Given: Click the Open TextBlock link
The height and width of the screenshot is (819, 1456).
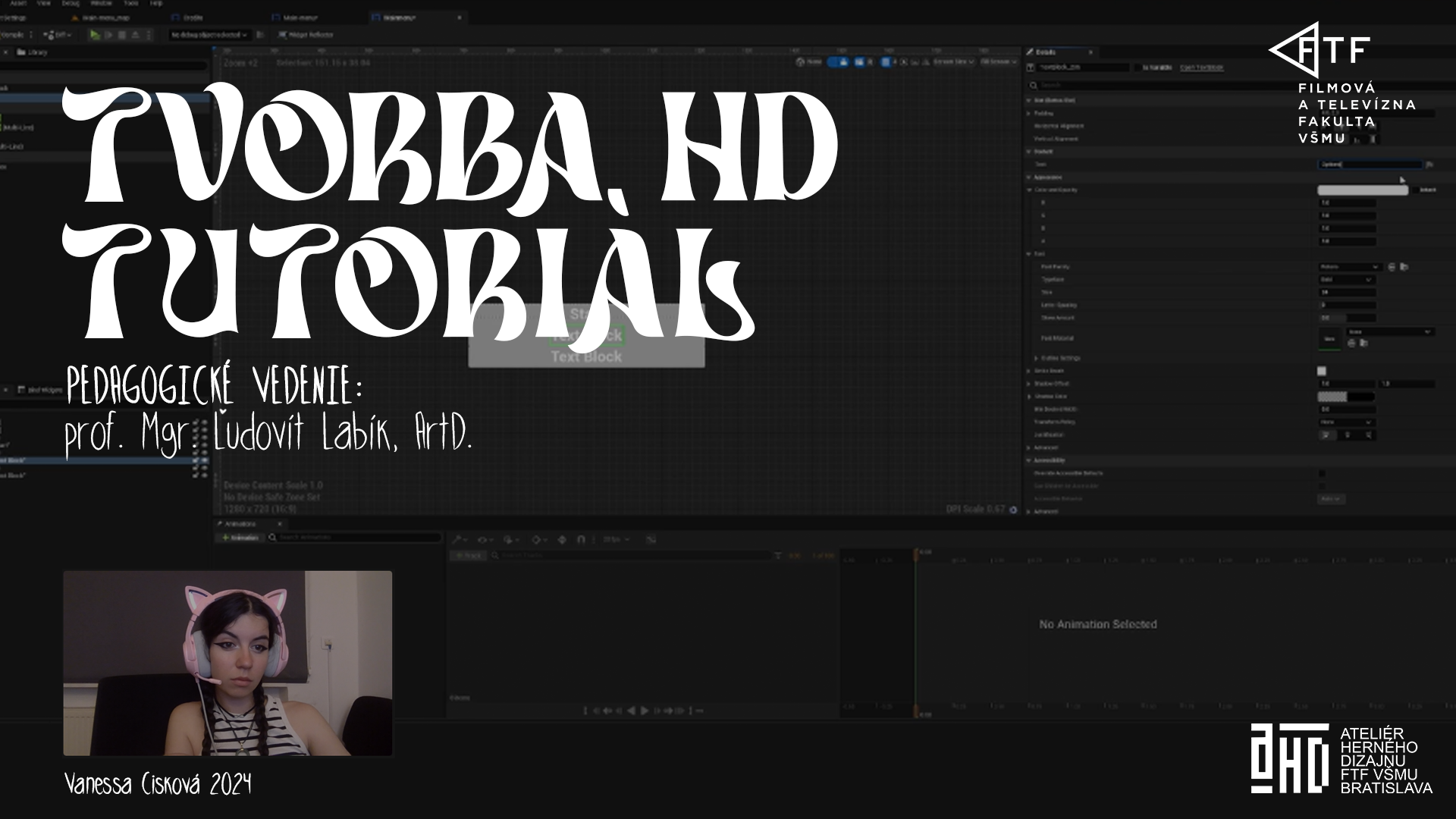Looking at the screenshot, I should tap(1202, 67).
